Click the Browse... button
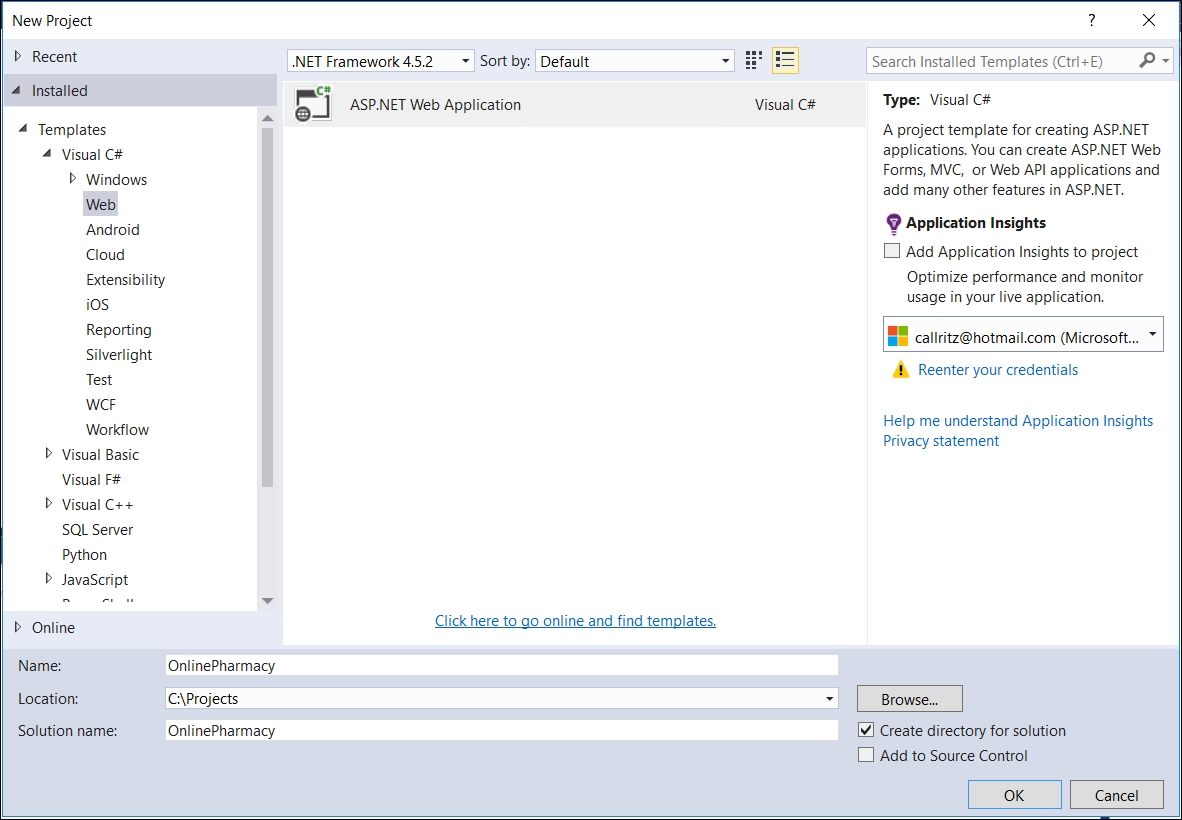 click(x=909, y=699)
